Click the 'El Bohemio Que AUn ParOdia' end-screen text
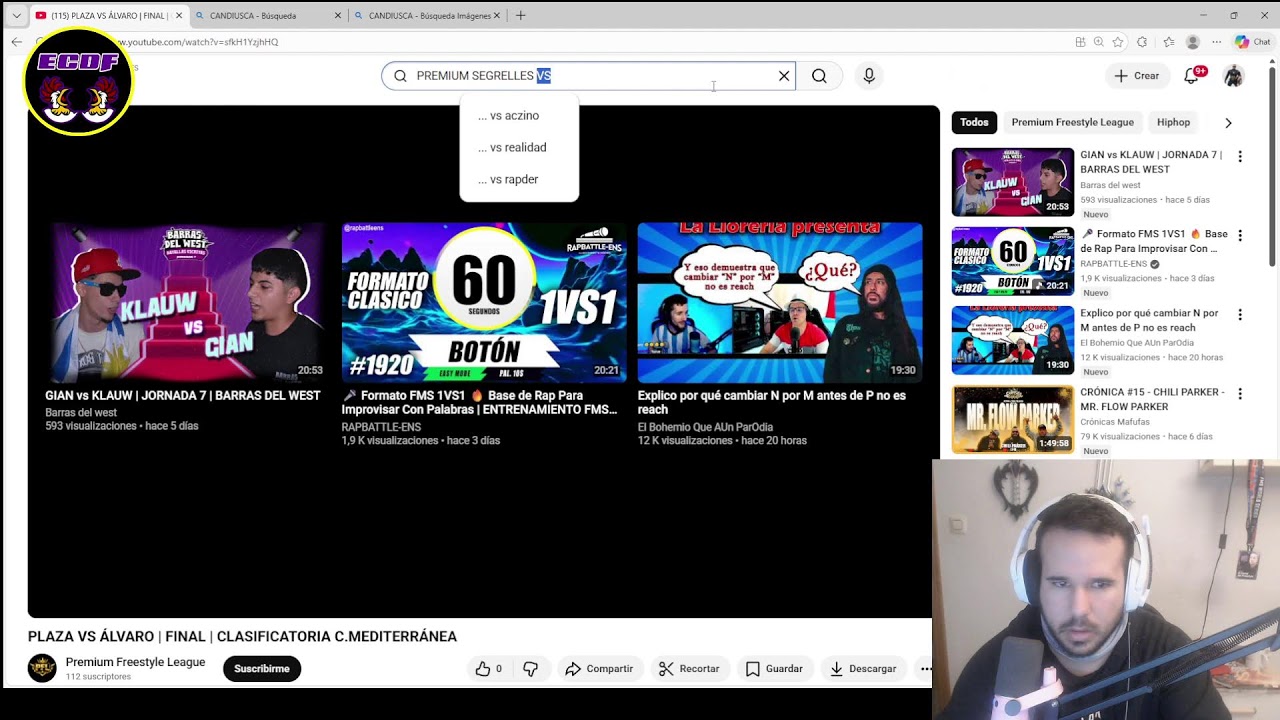The width and height of the screenshot is (1280, 720). click(x=705, y=427)
